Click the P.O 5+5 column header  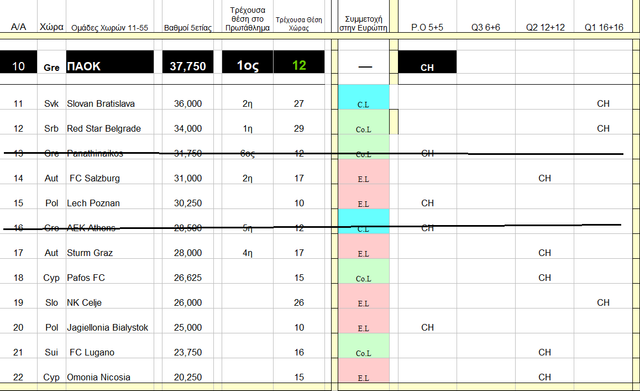point(427,27)
